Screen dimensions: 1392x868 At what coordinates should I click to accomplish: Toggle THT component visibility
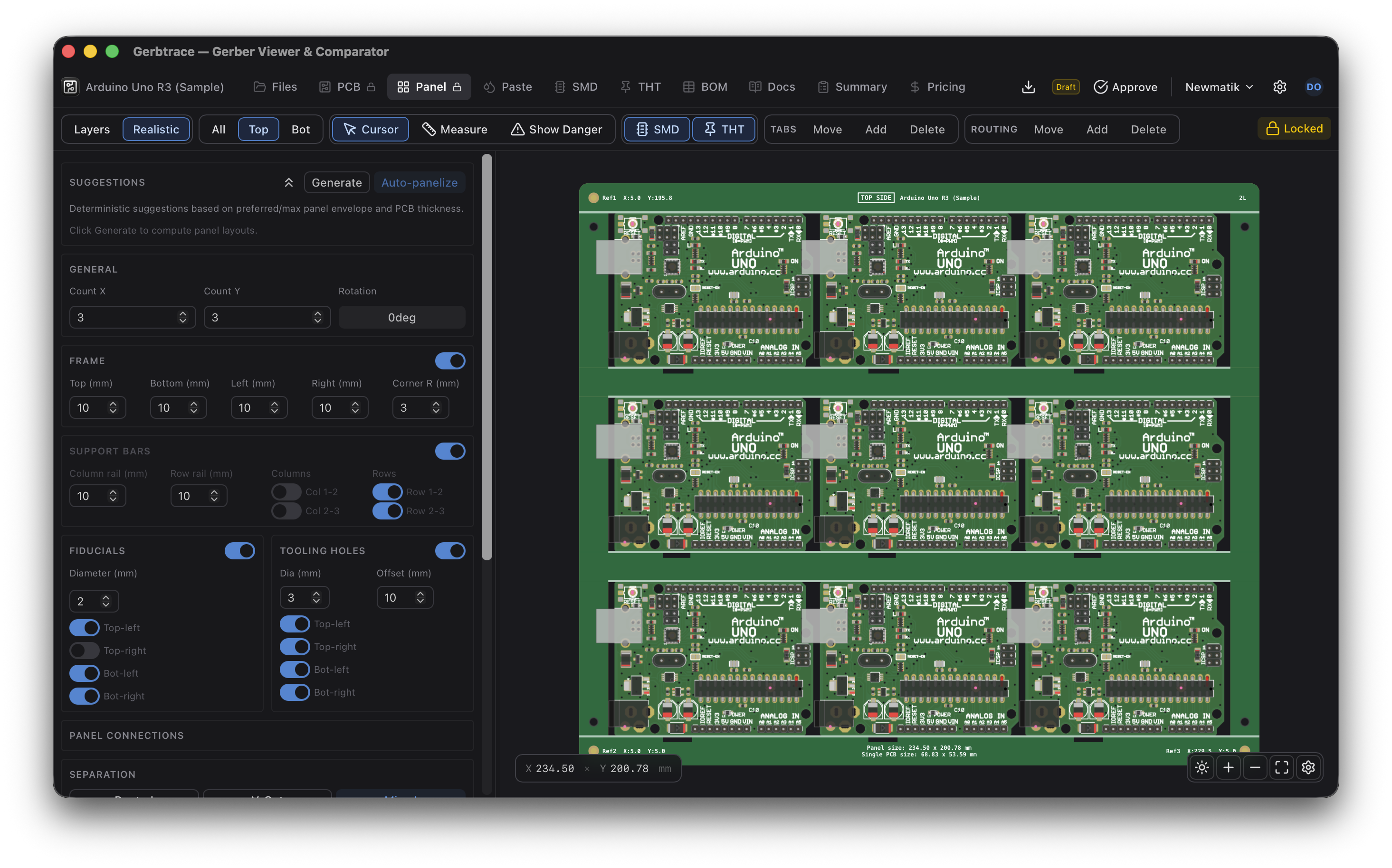[x=724, y=129]
